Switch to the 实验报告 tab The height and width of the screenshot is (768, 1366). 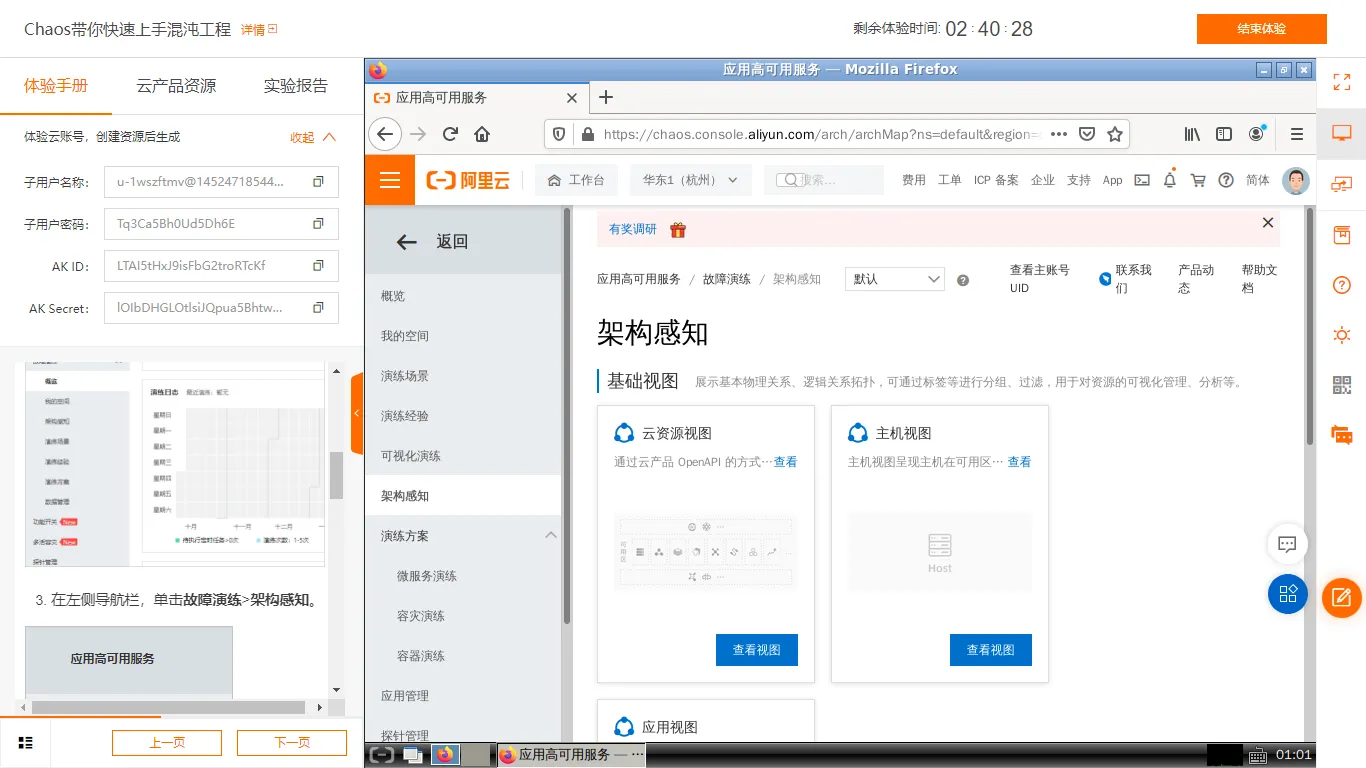(x=296, y=86)
